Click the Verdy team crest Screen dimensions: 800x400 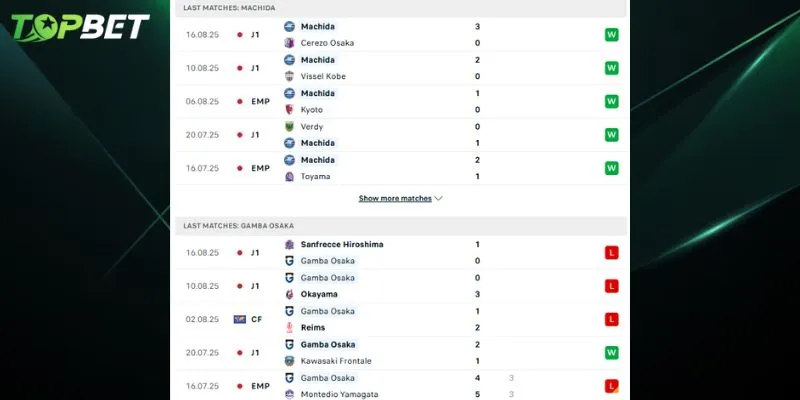290,127
